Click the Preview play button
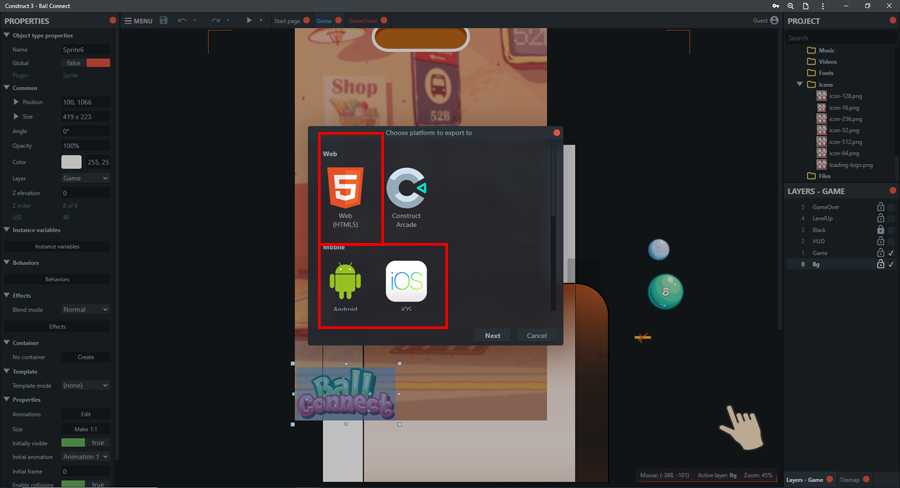Screen dimensions: 900x488 point(249,20)
